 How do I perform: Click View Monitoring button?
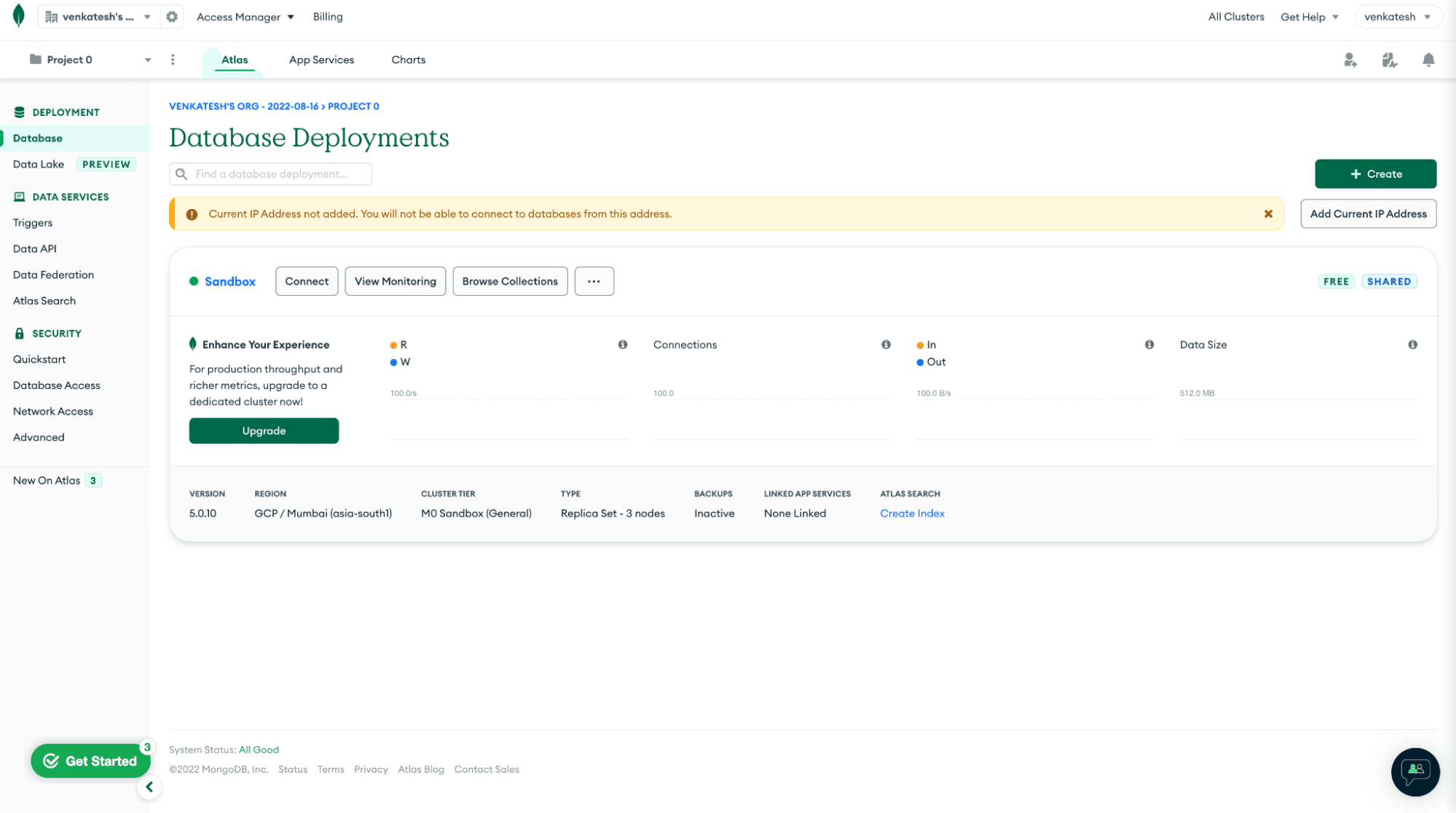click(396, 281)
